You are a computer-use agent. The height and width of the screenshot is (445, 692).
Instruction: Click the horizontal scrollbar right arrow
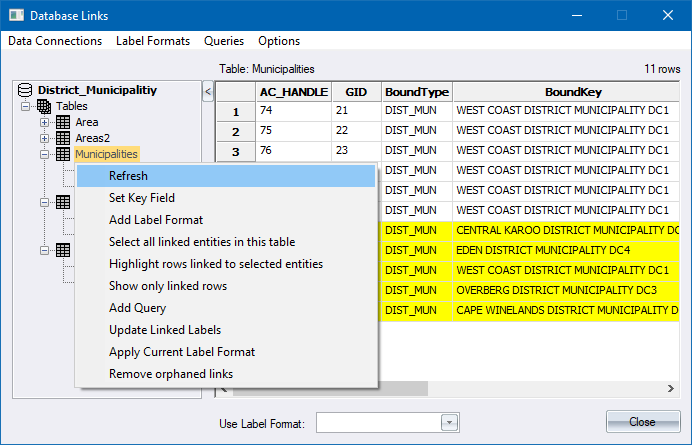[x=671, y=388]
